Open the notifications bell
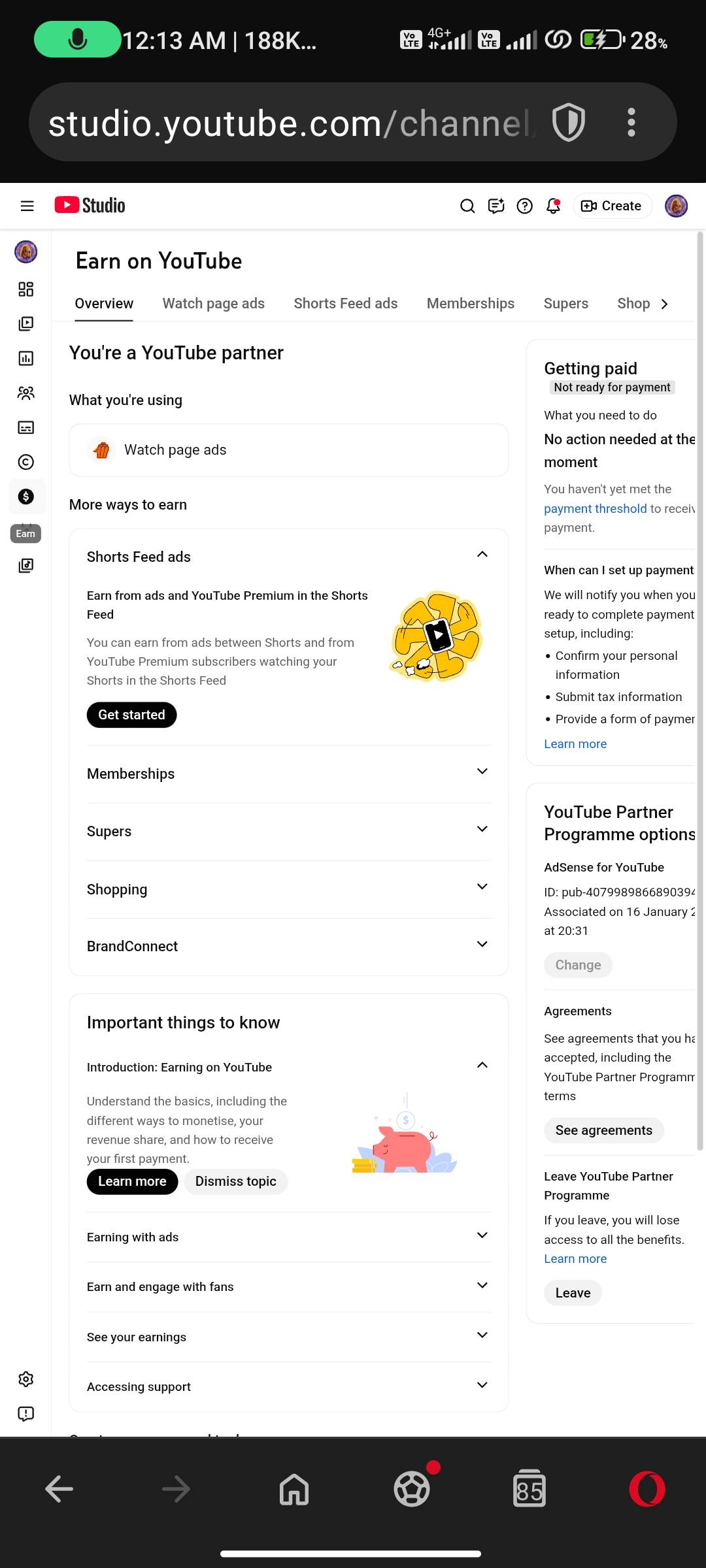This screenshot has height=1568, width=706. coord(553,206)
